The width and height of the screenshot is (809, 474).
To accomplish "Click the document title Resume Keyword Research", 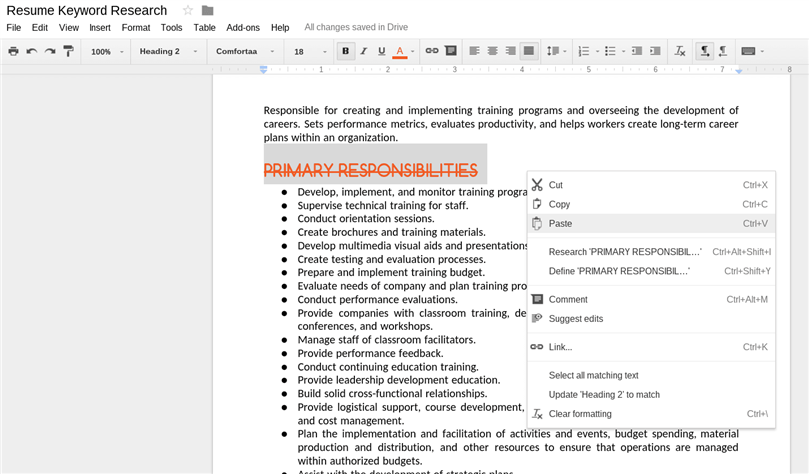I will (x=87, y=10).
